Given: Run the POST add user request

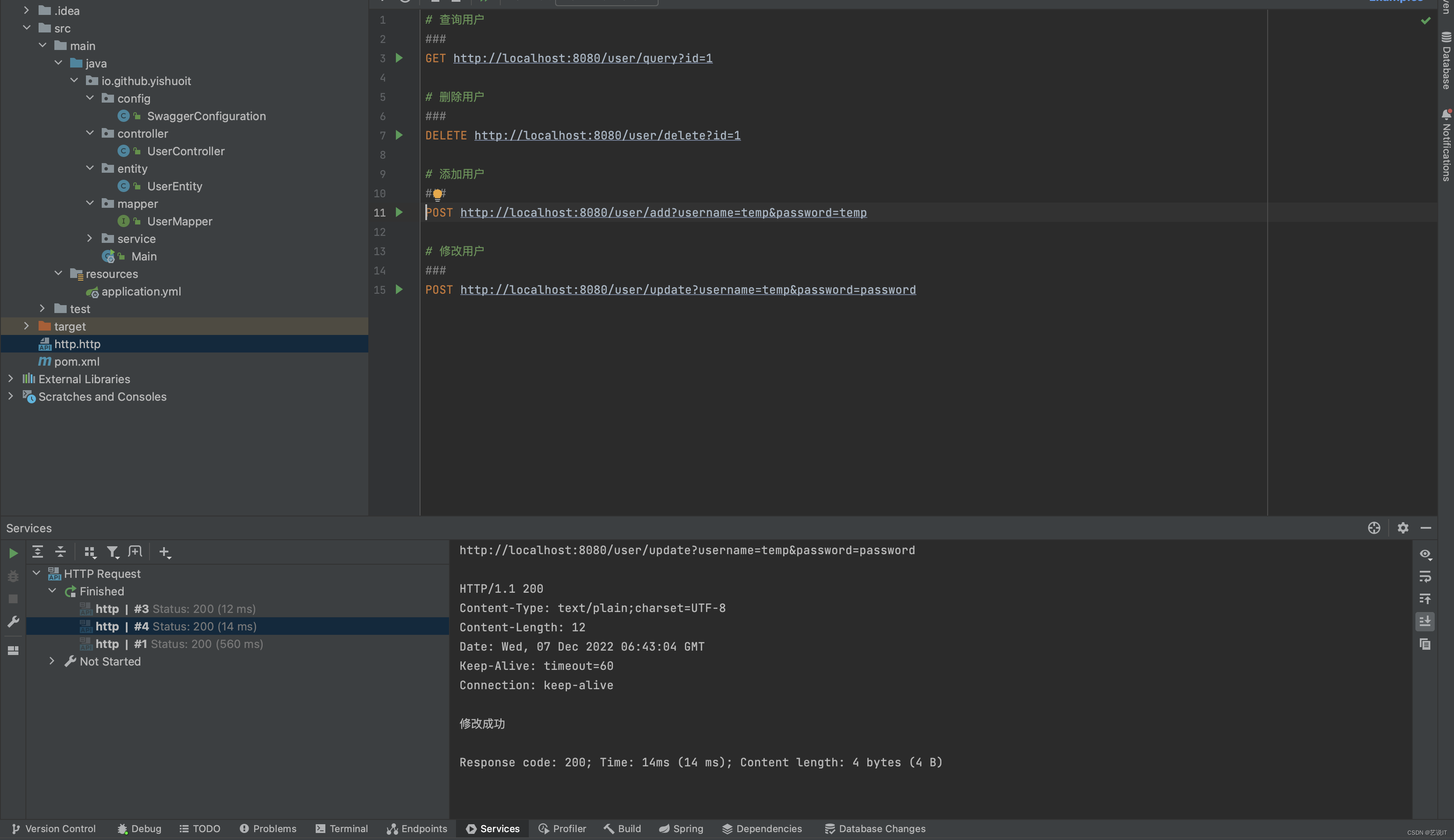Looking at the screenshot, I should tap(399, 212).
